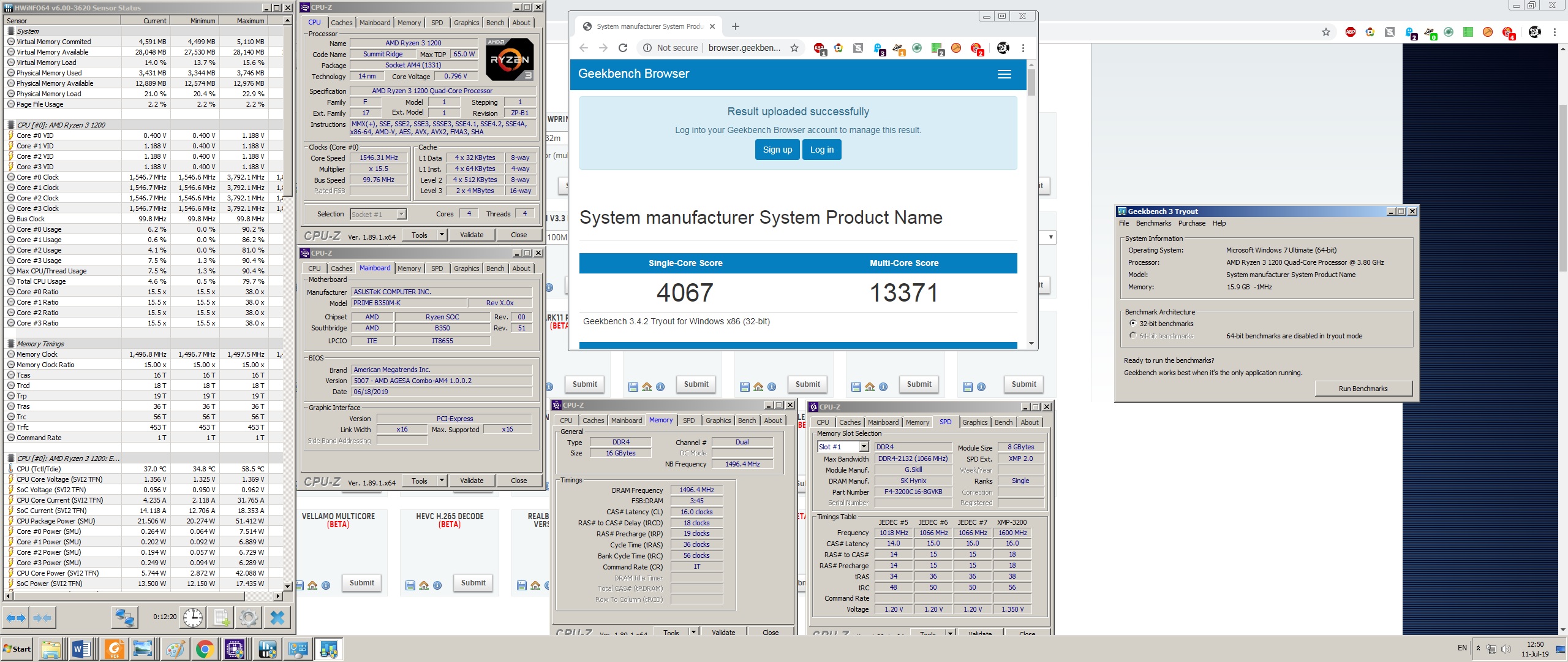Click bookmark star in background Chrome window
This screenshot has width=1568, height=662.
[1326, 32]
